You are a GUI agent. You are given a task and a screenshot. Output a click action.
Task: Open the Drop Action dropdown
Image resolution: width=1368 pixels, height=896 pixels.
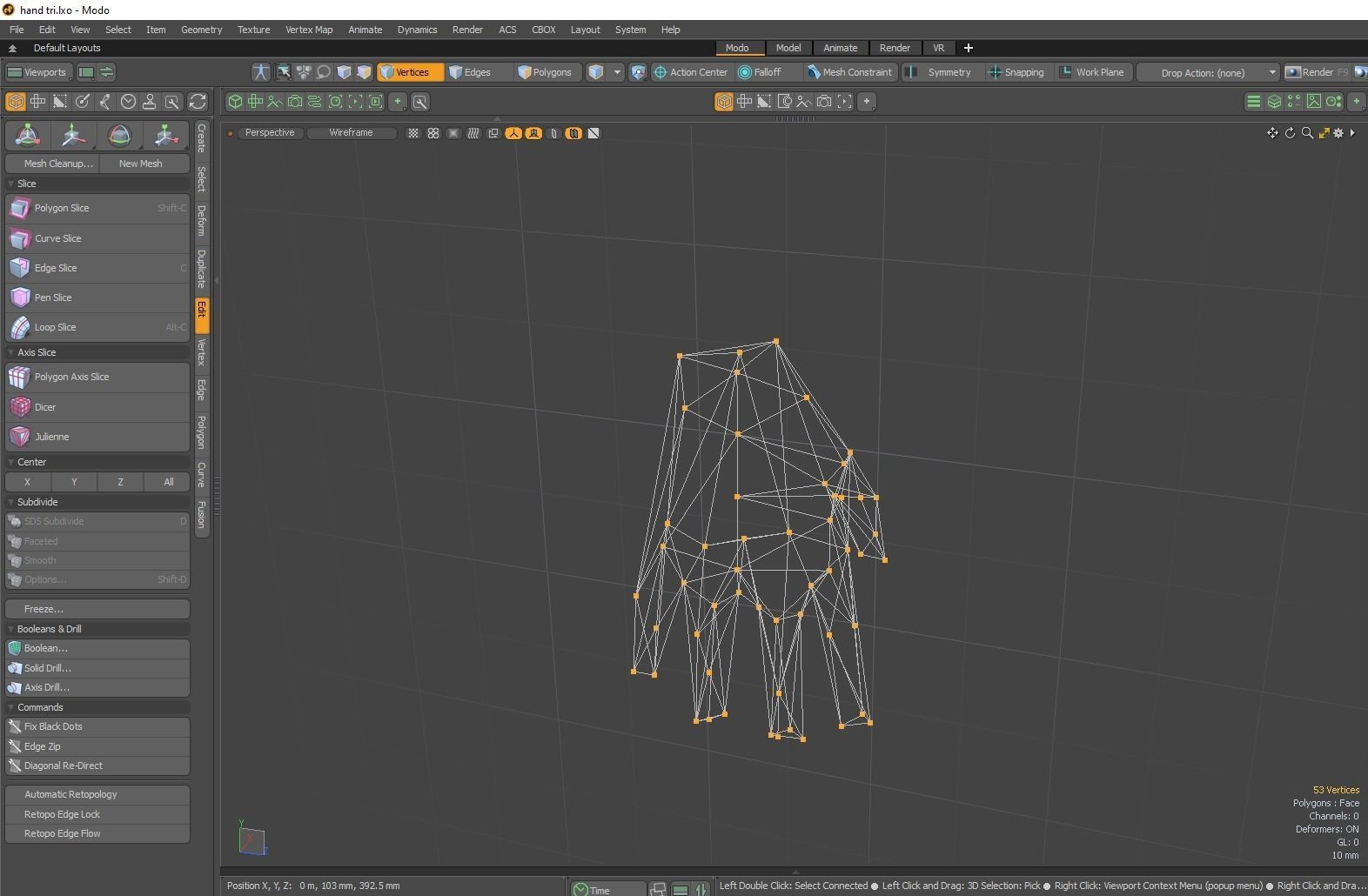[x=1209, y=72]
